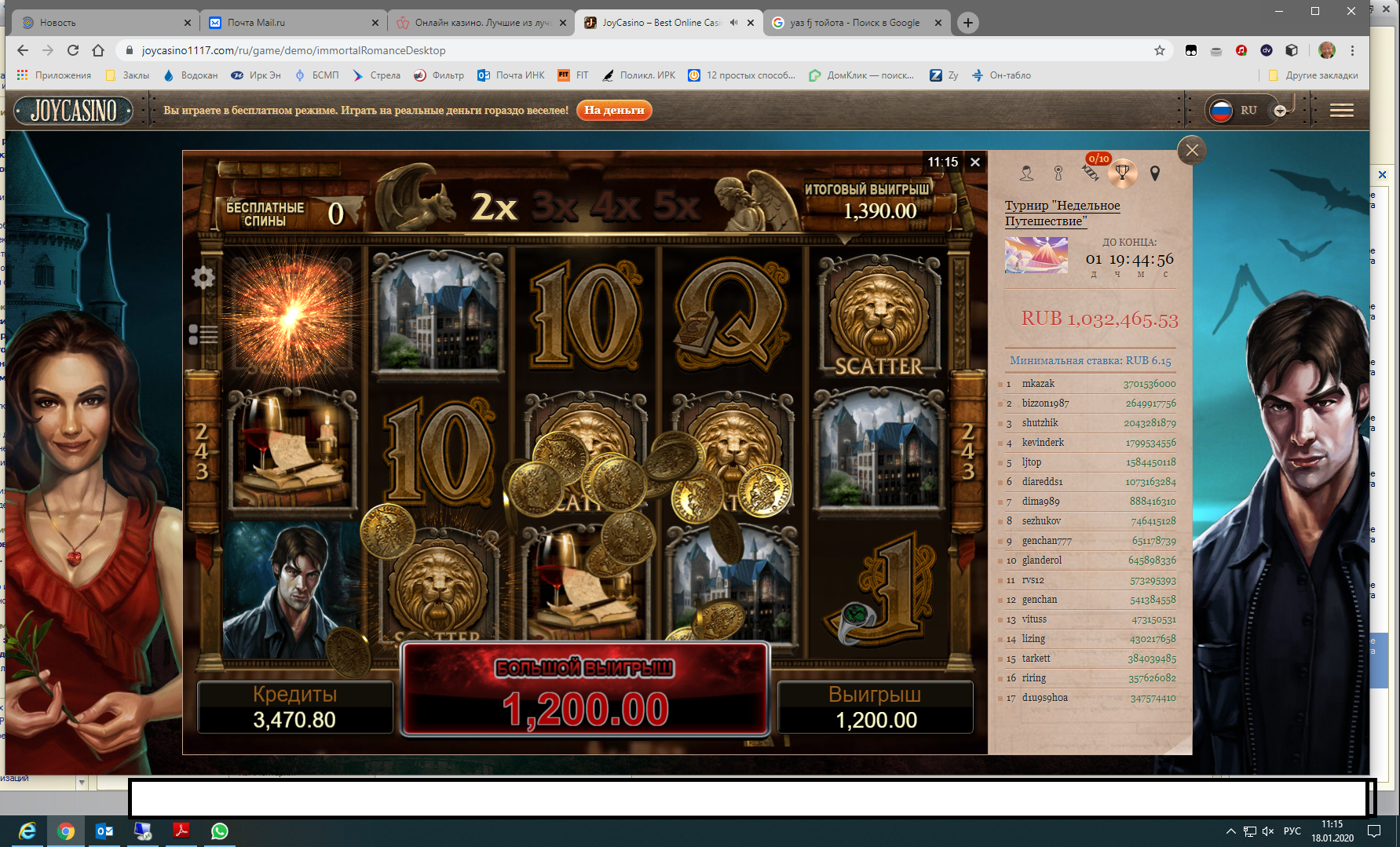The width and height of the screenshot is (1400, 847).
Task: Open WhatsApp from the taskbar
Action: (220, 831)
